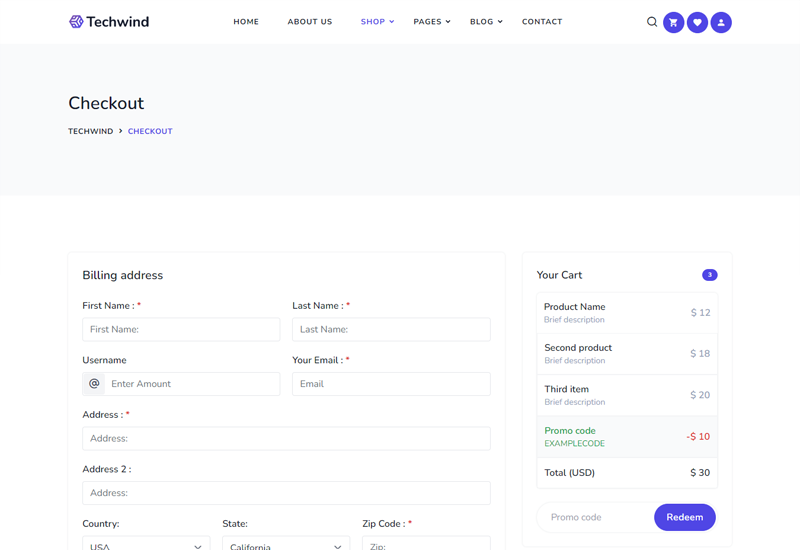The height and width of the screenshot is (550, 800).
Task: Open the user account icon button
Action: (721, 22)
